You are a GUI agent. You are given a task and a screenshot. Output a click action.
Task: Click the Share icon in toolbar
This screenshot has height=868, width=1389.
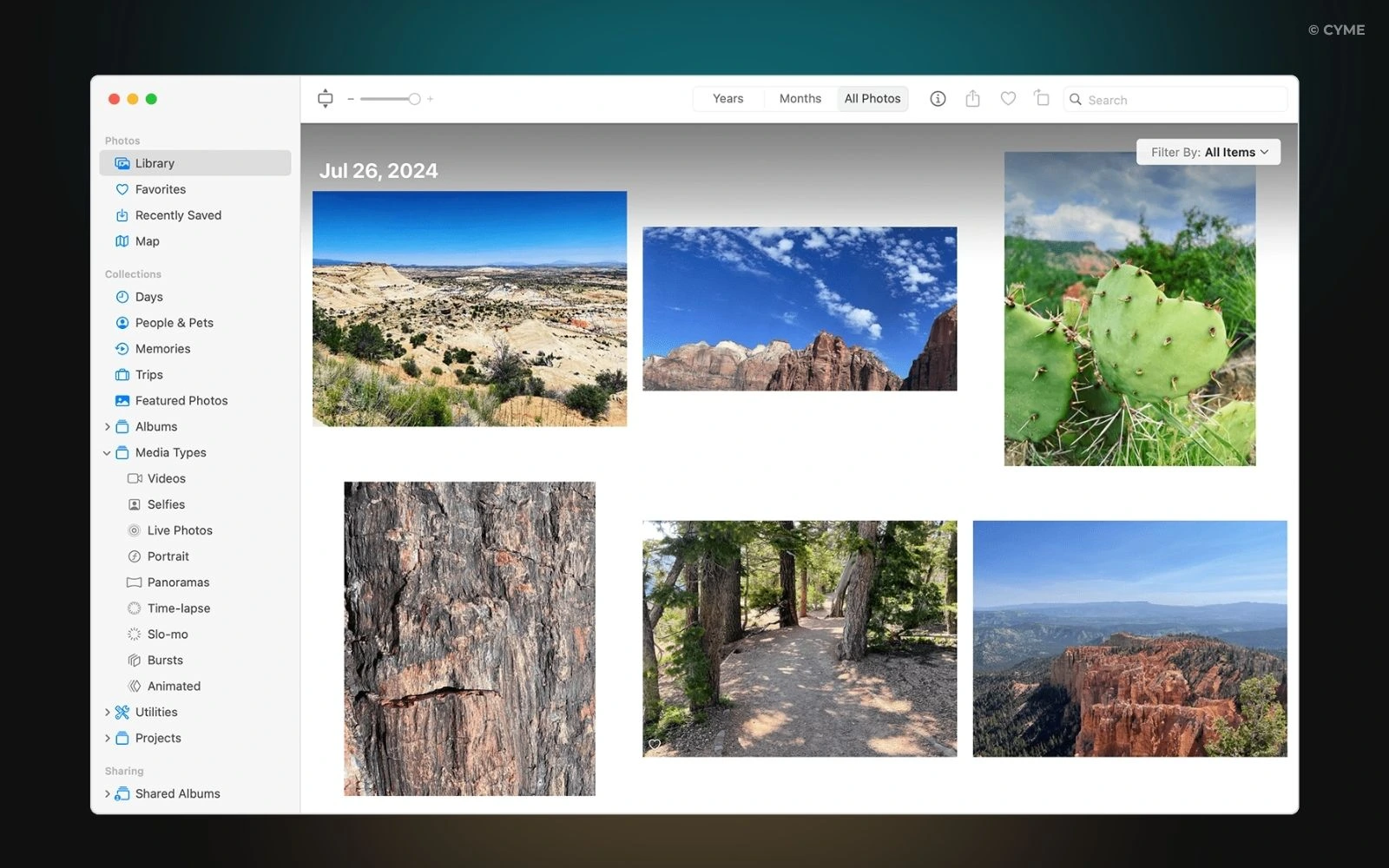pos(973,99)
